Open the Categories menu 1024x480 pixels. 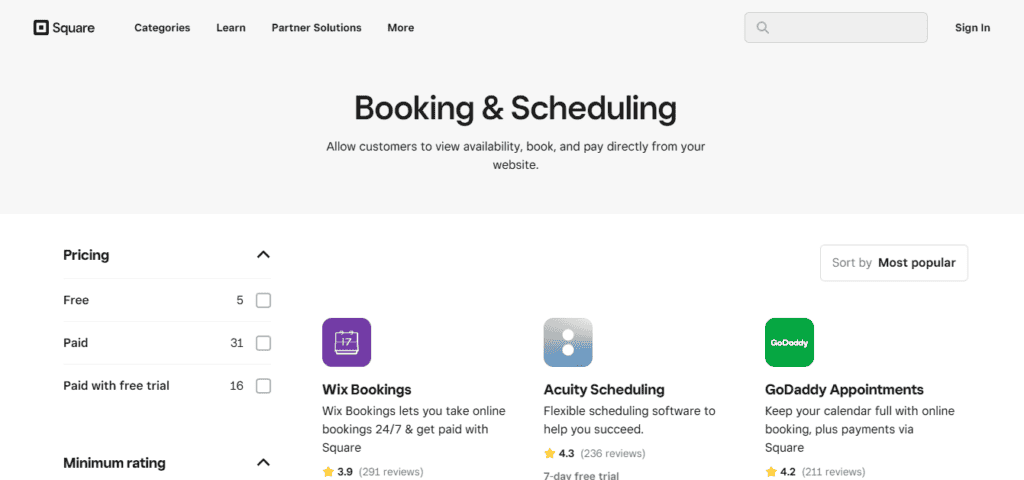(x=162, y=27)
